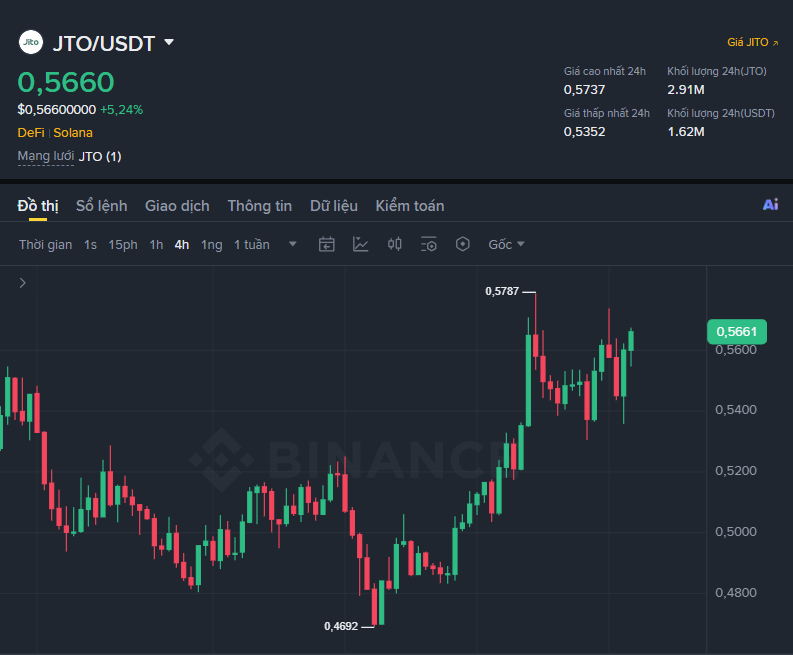This screenshot has height=655, width=793.
Task: Open the Ai assistant icon
Action: 770,204
